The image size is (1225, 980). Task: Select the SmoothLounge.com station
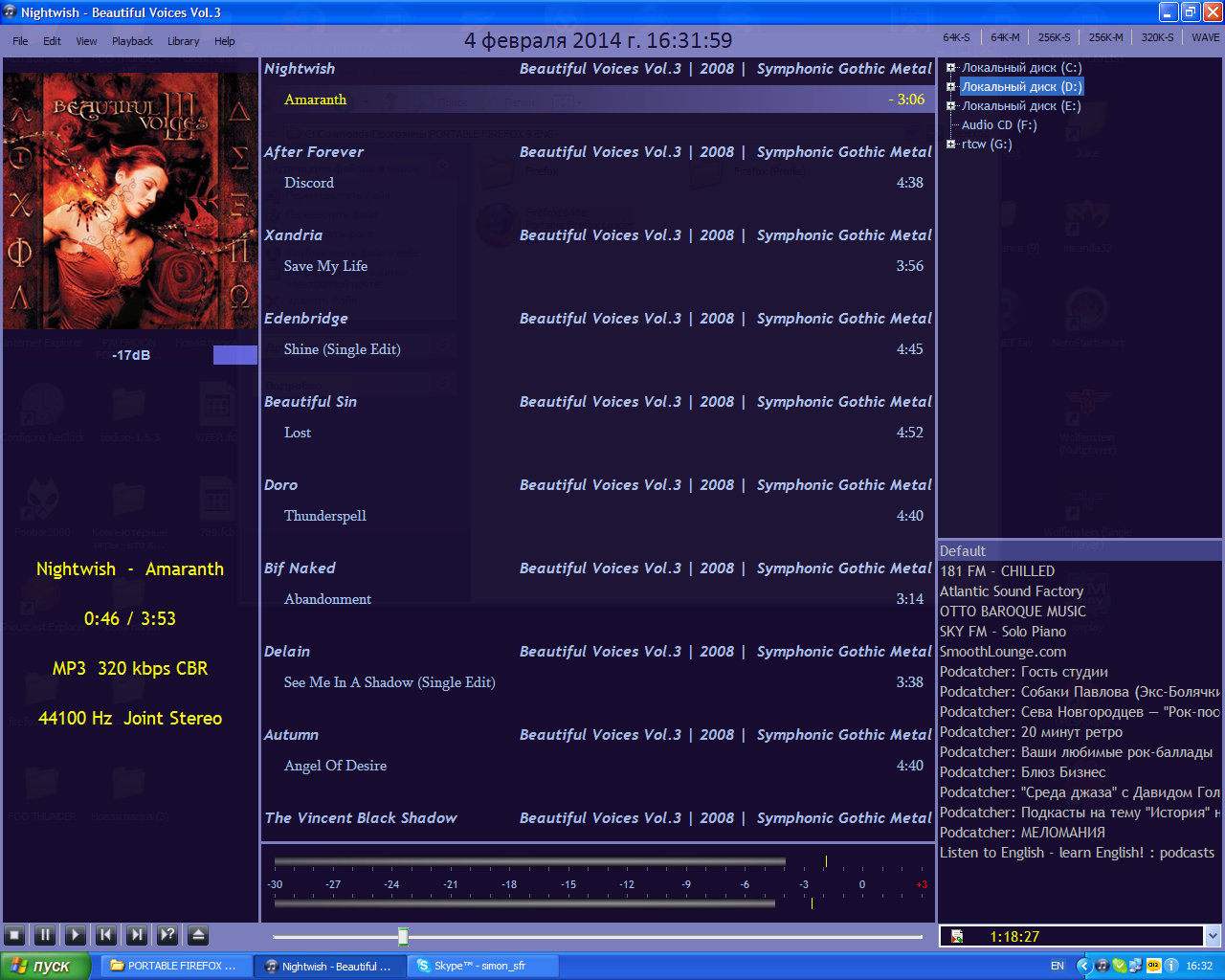1080,652
